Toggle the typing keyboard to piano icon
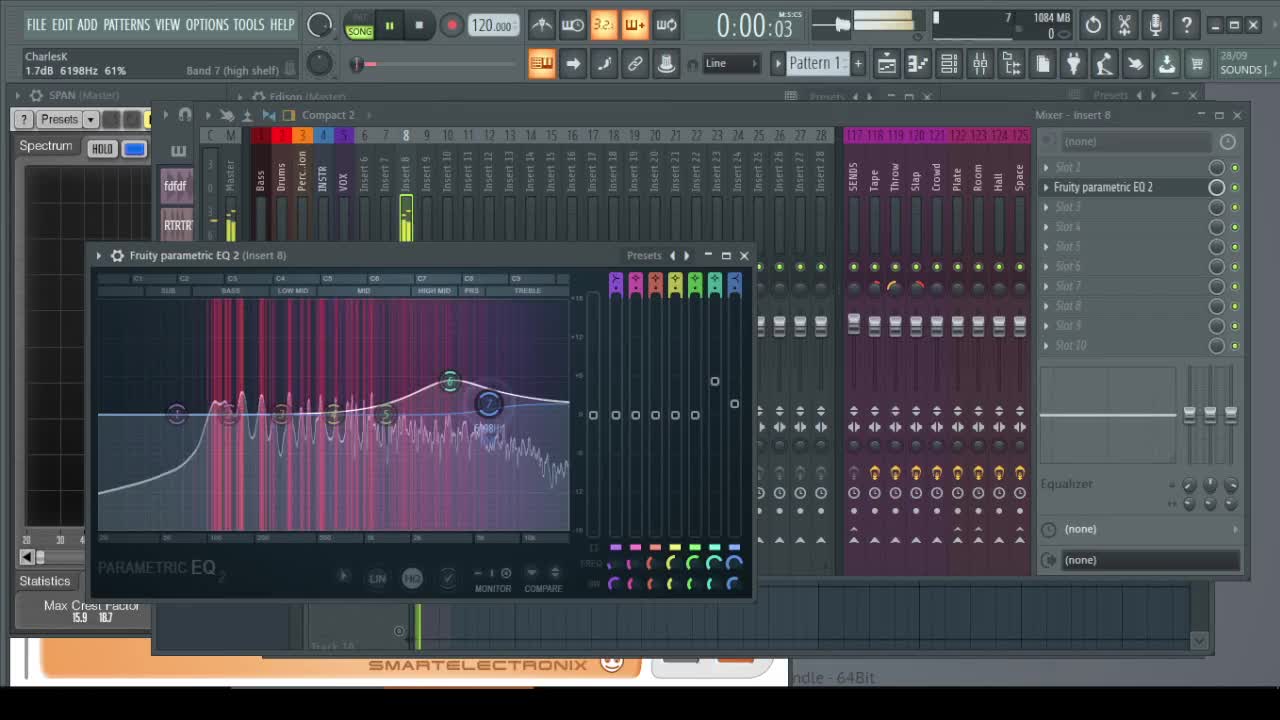The width and height of the screenshot is (1280, 720). click(x=541, y=65)
